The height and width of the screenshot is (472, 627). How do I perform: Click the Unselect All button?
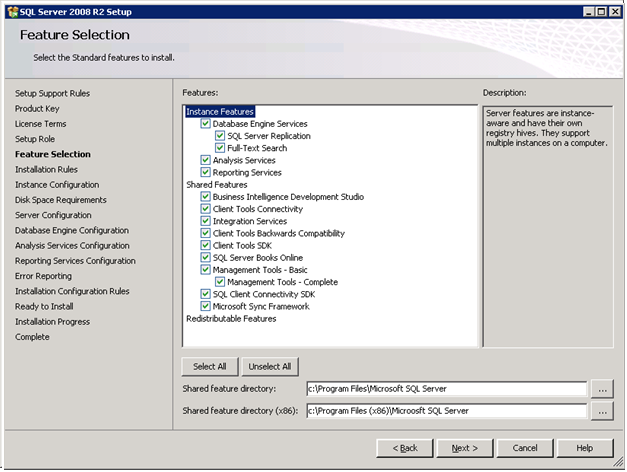[x=270, y=366]
